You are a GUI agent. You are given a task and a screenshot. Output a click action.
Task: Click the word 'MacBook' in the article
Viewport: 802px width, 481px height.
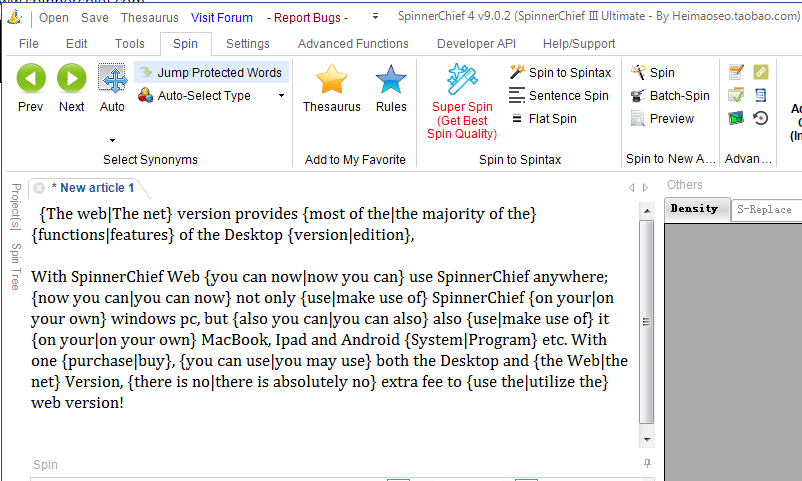point(236,340)
